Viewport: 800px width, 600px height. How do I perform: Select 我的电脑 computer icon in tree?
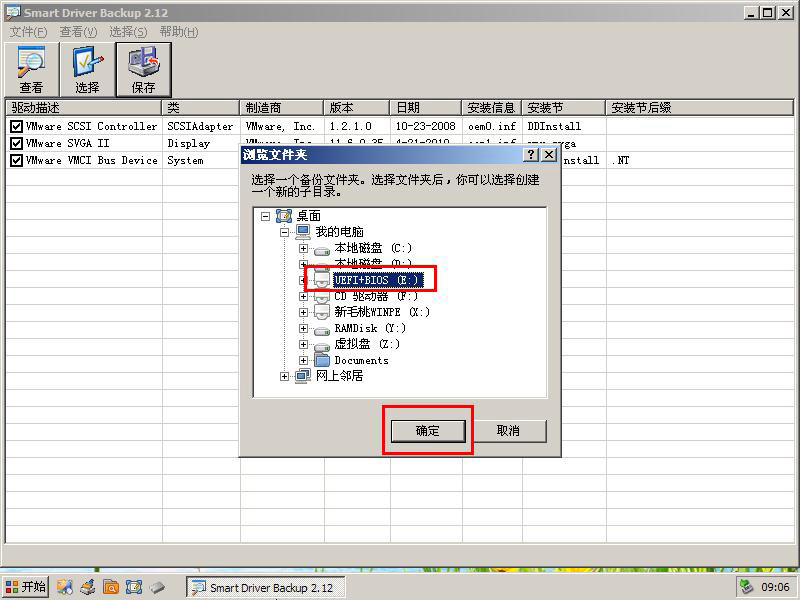[303, 232]
